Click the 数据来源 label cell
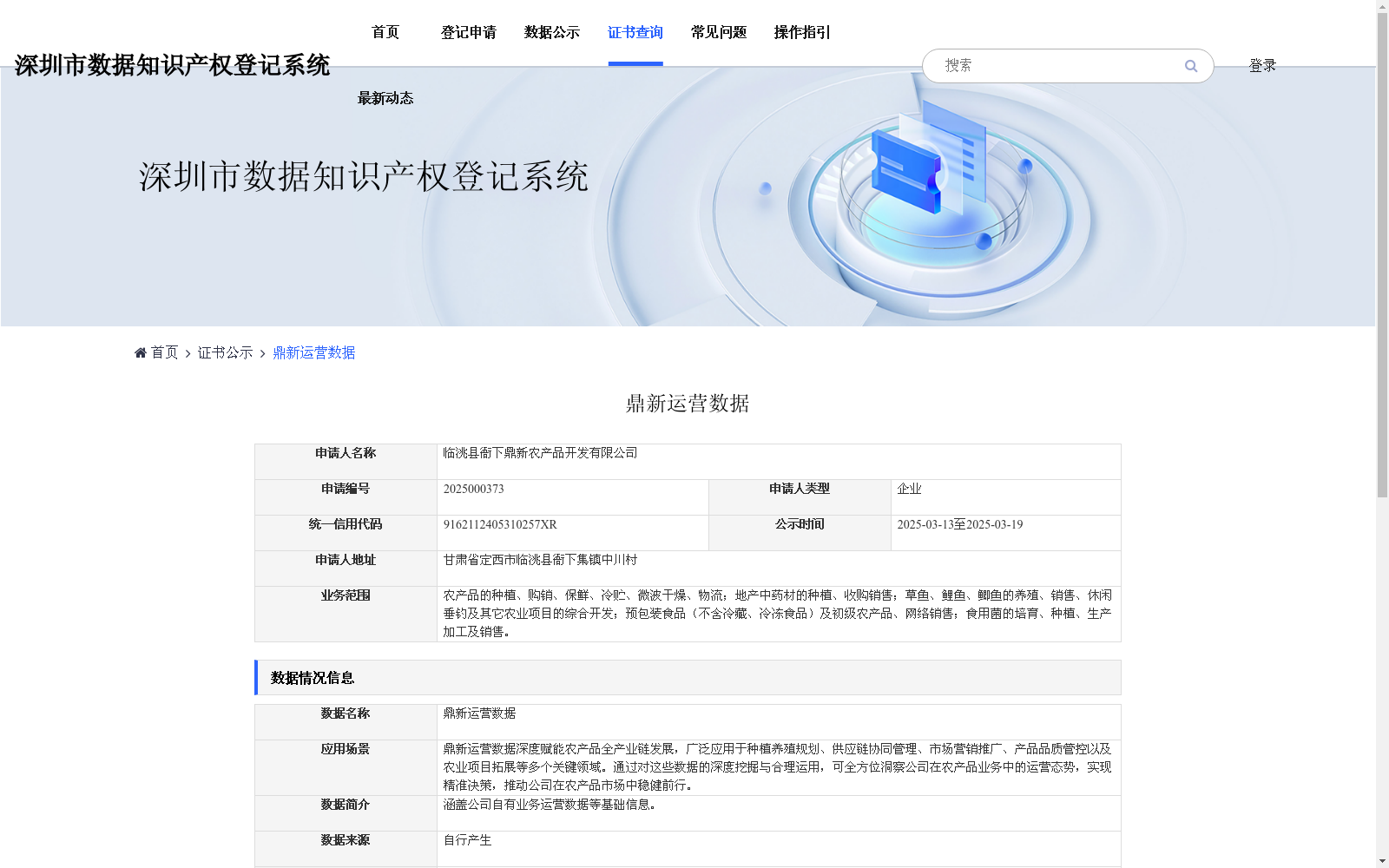Image resolution: width=1389 pixels, height=868 pixels. pos(346,849)
